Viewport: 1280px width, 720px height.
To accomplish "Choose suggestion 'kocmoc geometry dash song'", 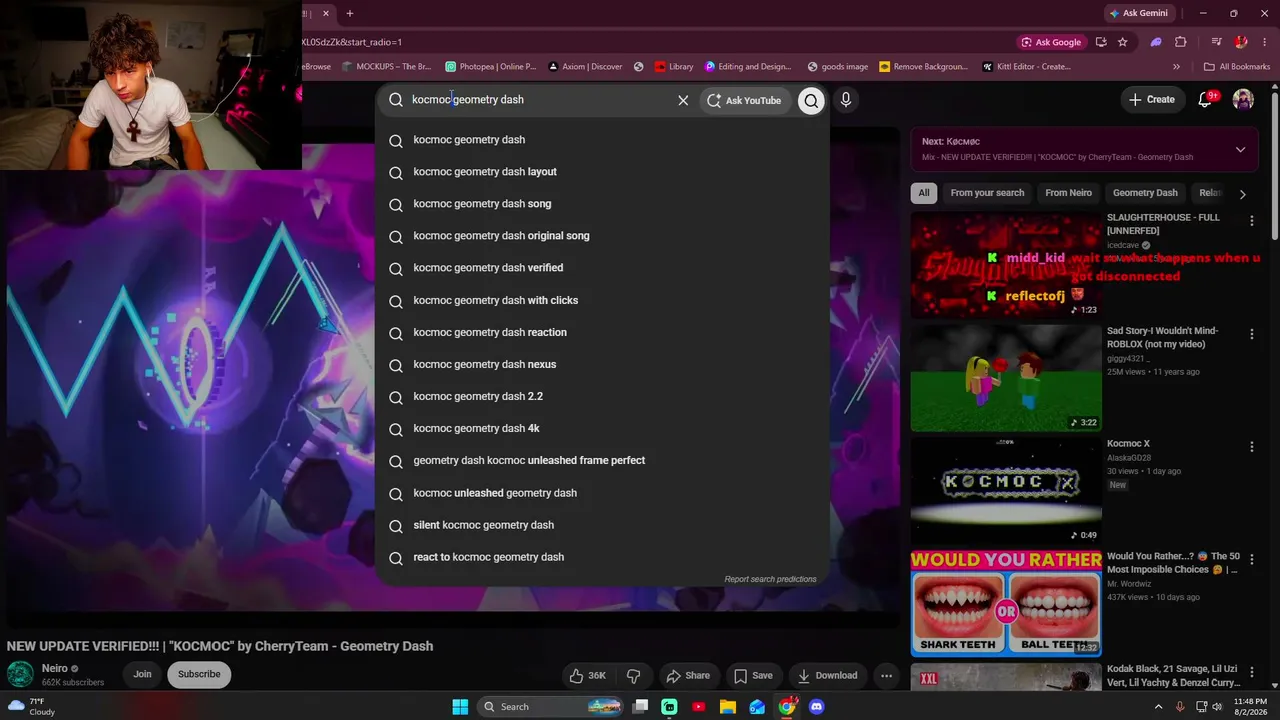I will pyautogui.click(x=602, y=204).
